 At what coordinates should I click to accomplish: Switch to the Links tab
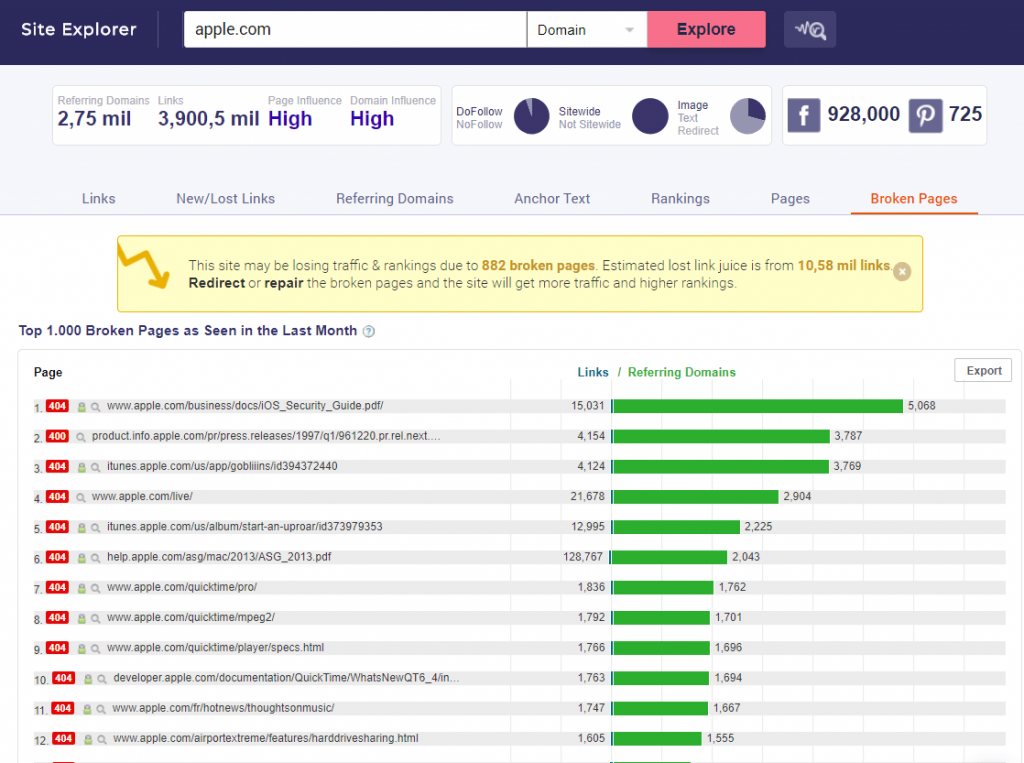click(99, 199)
